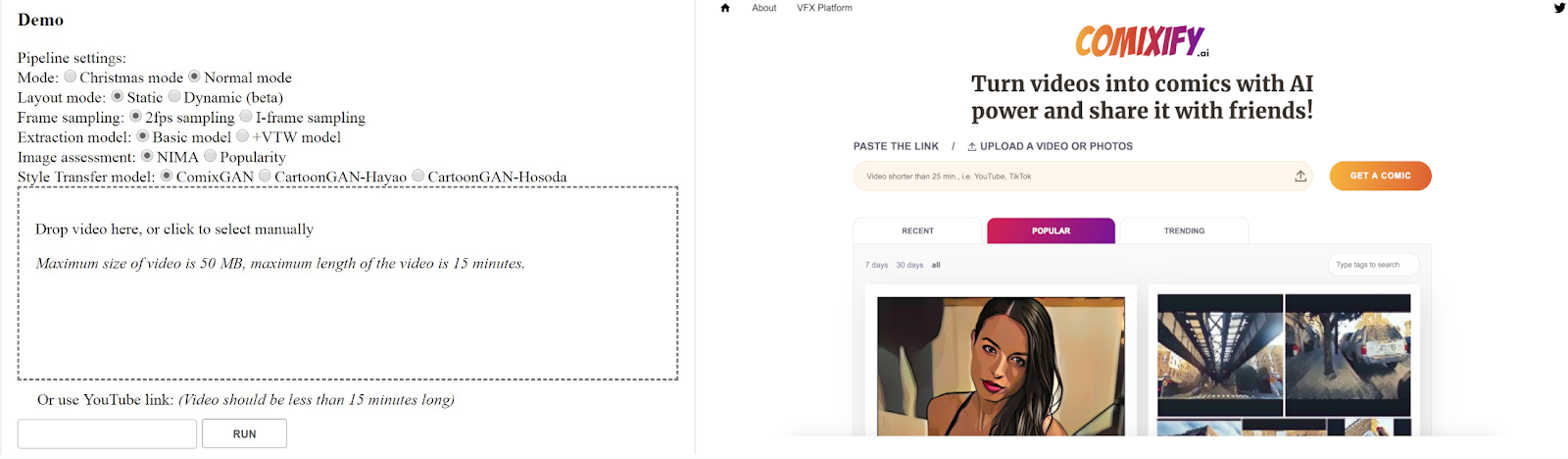Click upload icon beside Upload a Video

tap(972, 147)
